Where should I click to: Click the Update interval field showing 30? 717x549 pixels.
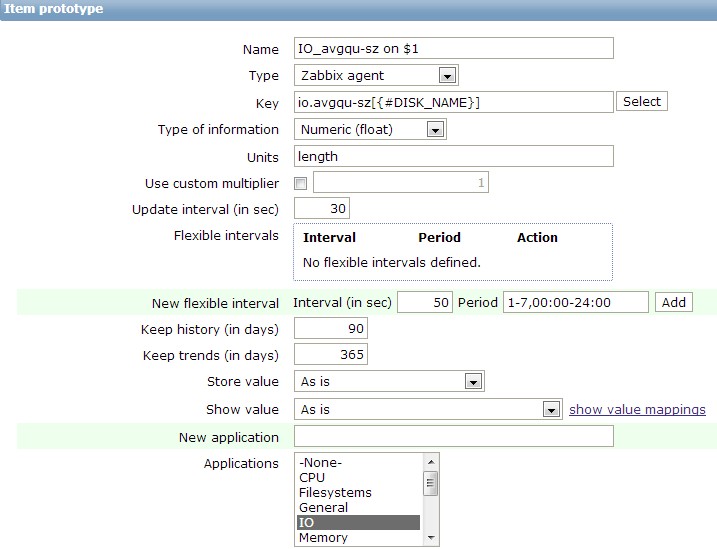pos(322,208)
